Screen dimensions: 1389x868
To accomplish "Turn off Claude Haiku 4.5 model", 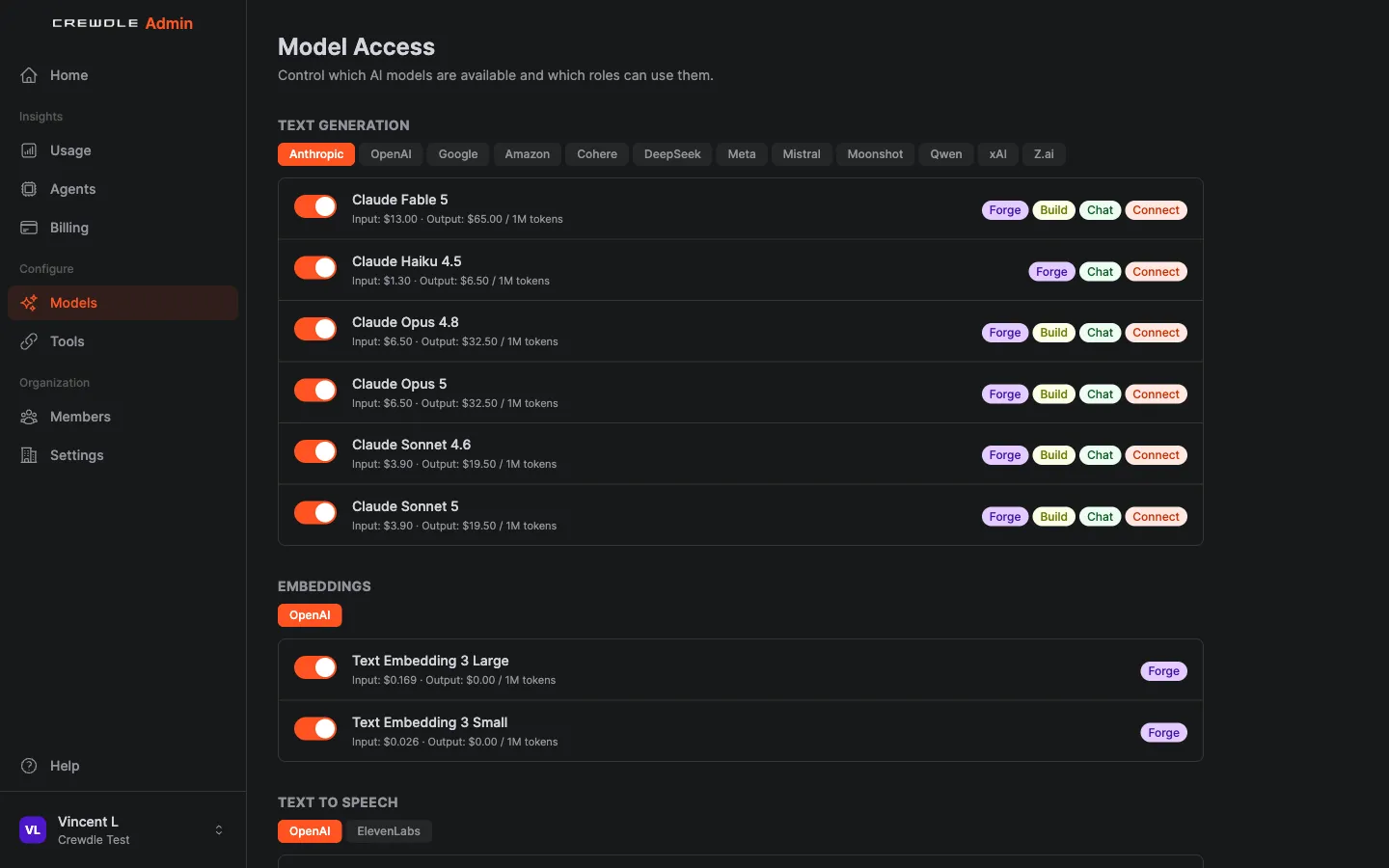I will [x=315, y=268].
